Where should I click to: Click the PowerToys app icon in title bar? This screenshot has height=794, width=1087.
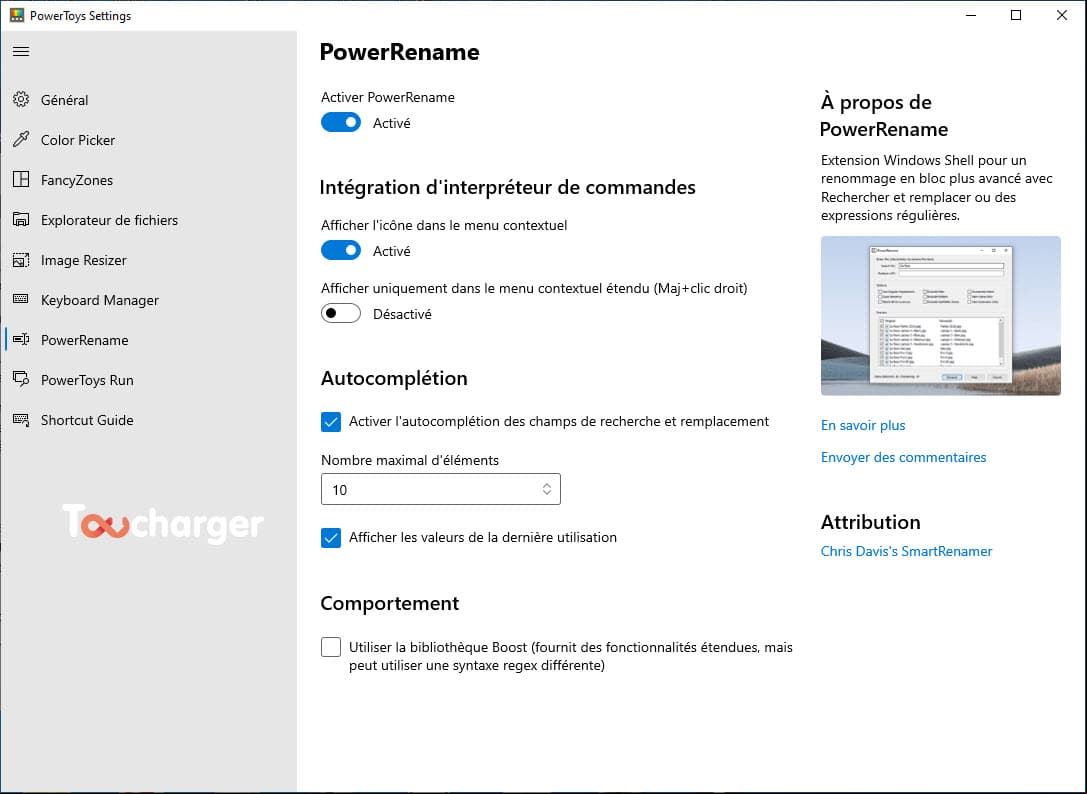(17, 15)
